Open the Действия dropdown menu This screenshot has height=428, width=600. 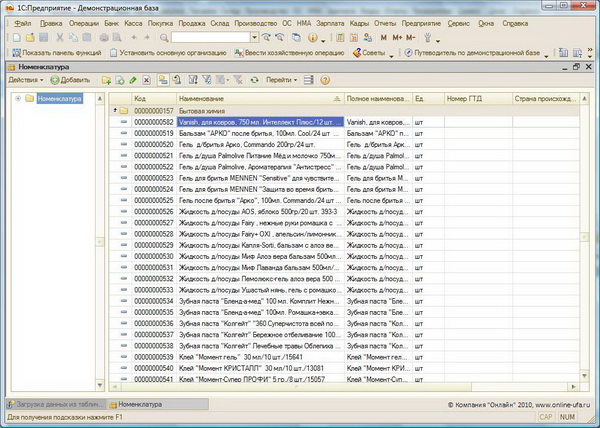coord(26,80)
